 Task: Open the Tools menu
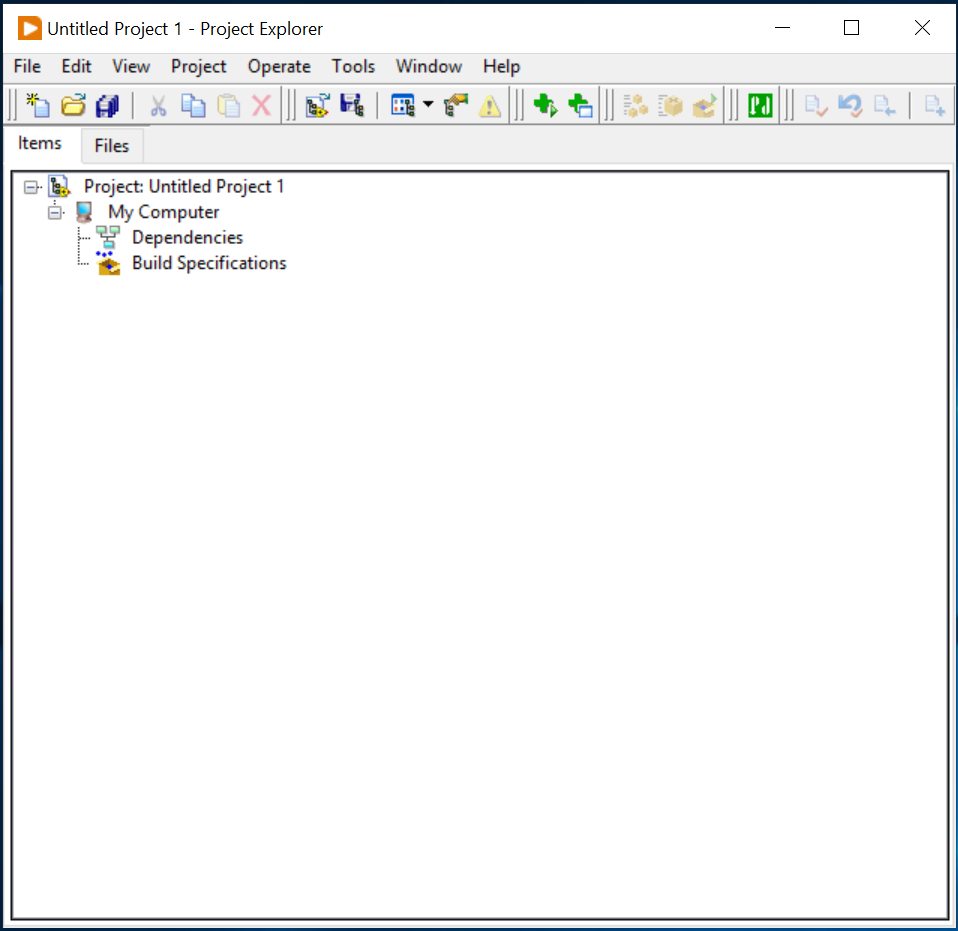coord(353,66)
